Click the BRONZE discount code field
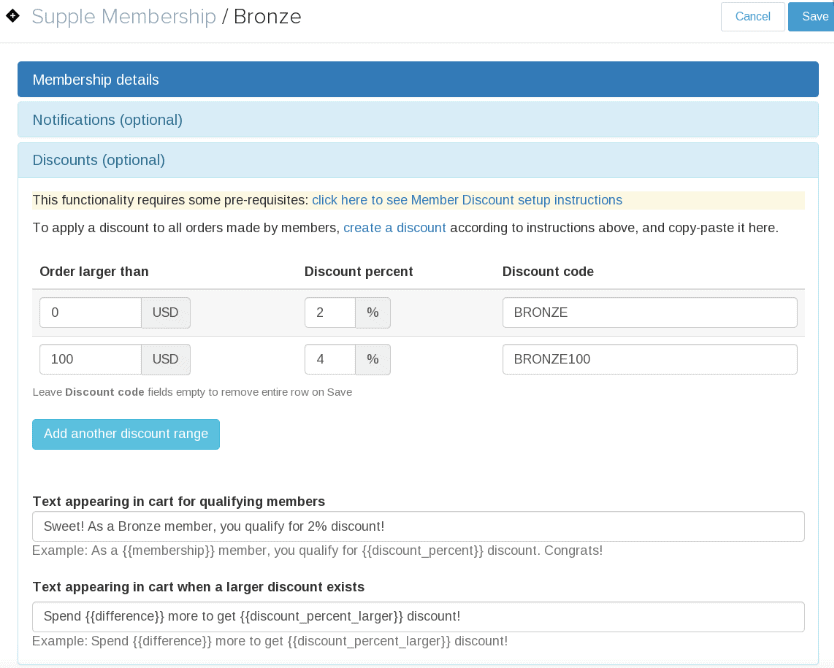The image size is (834, 668). (650, 313)
